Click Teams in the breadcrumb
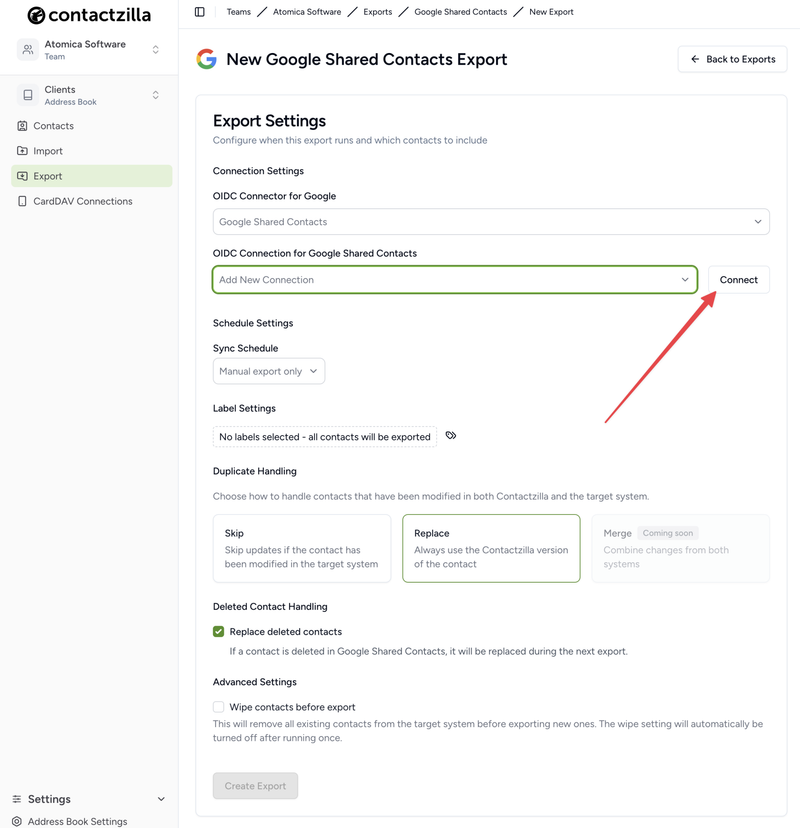Image resolution: width=800 pixels, height=828 pixels. pos(238,11)
